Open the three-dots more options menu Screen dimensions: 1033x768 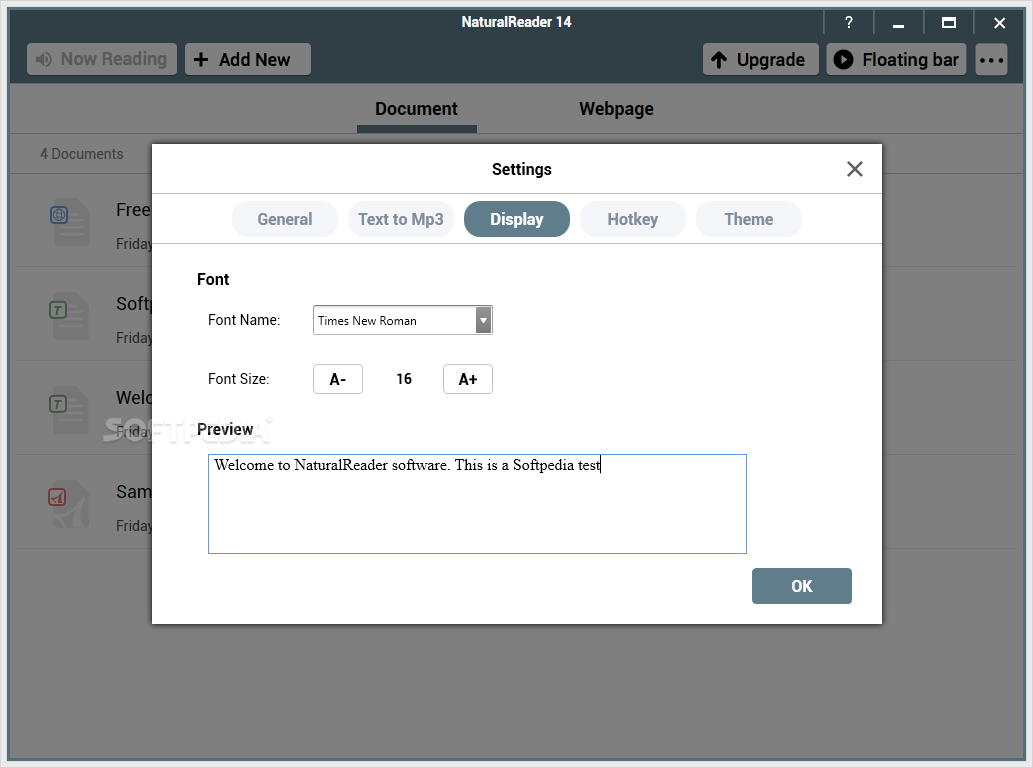[x=991, y=59]
